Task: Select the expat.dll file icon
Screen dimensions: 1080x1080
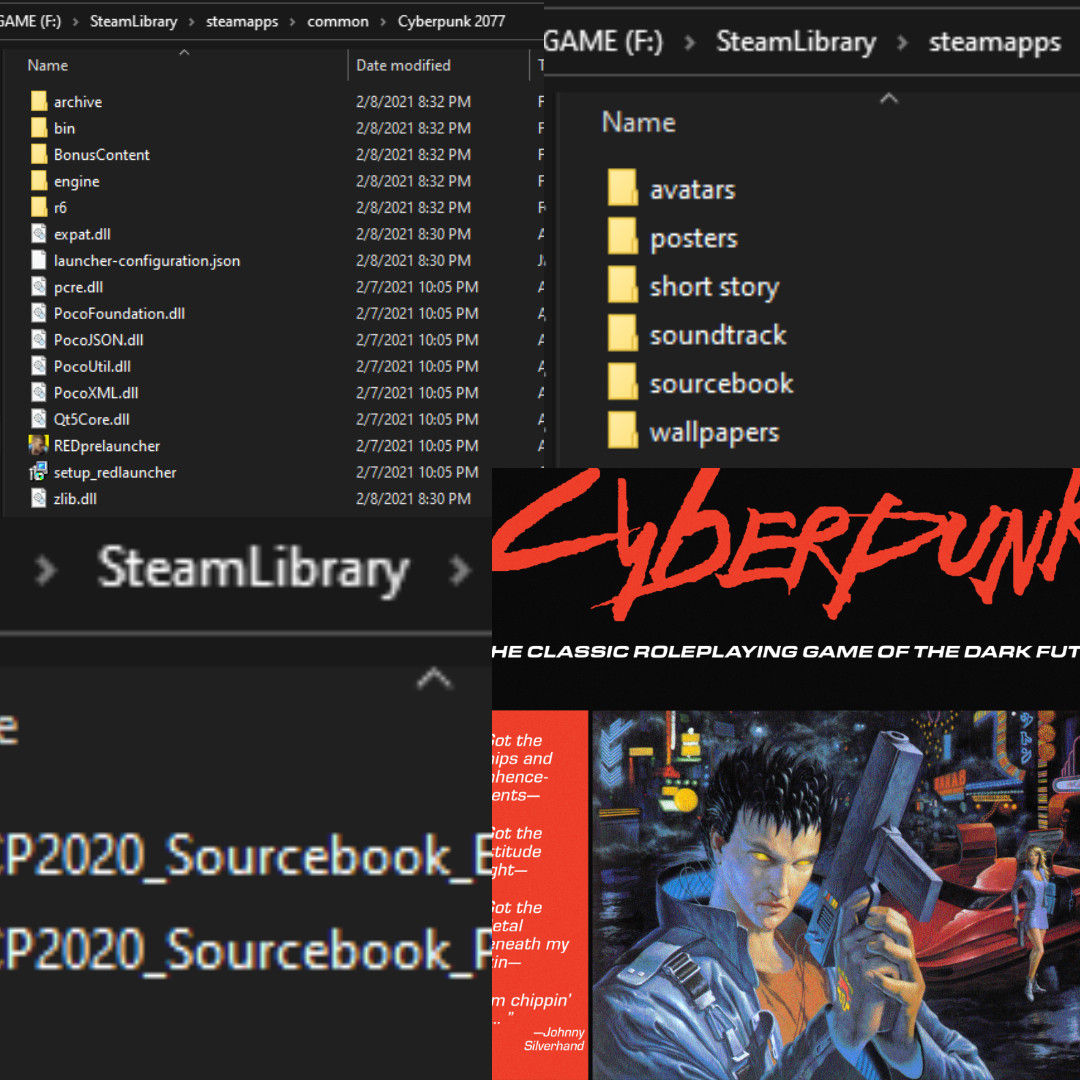Action: (39, 234)
